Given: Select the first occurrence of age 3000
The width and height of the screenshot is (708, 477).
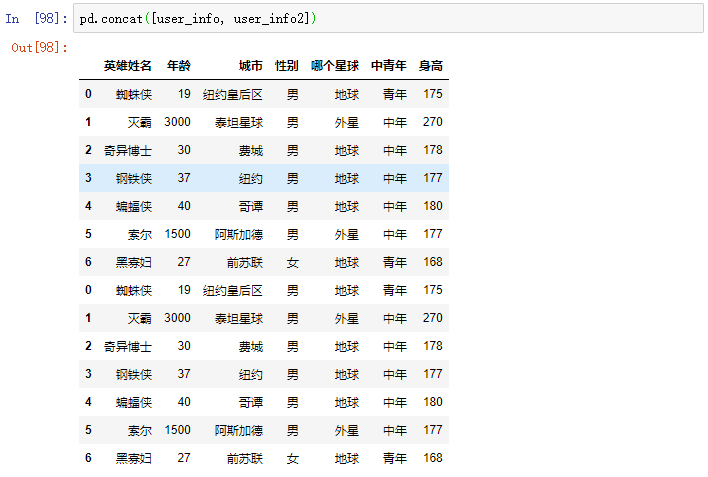Looking at the screenshot, I should 177,122.
